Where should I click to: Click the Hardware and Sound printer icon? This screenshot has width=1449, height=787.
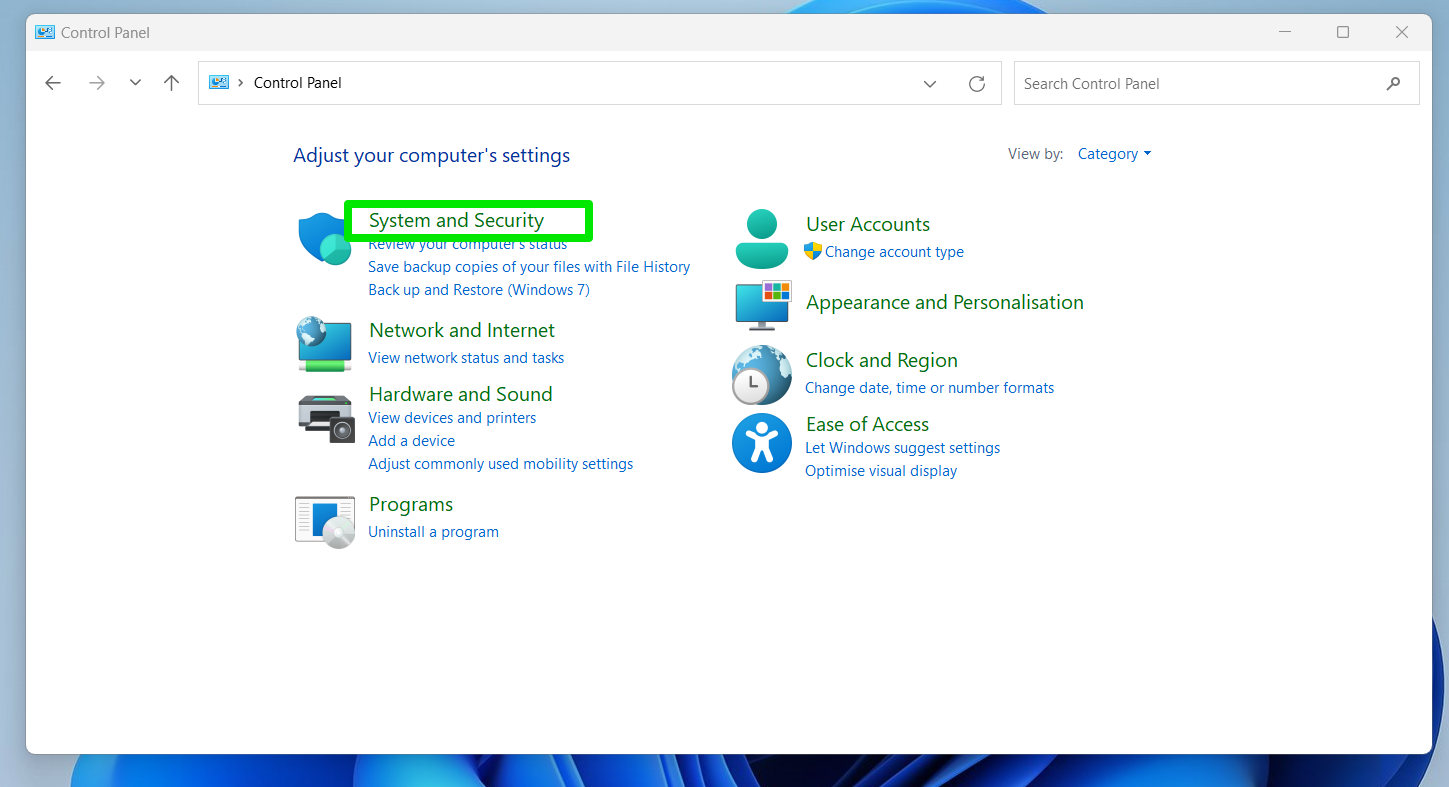[326, 418]
